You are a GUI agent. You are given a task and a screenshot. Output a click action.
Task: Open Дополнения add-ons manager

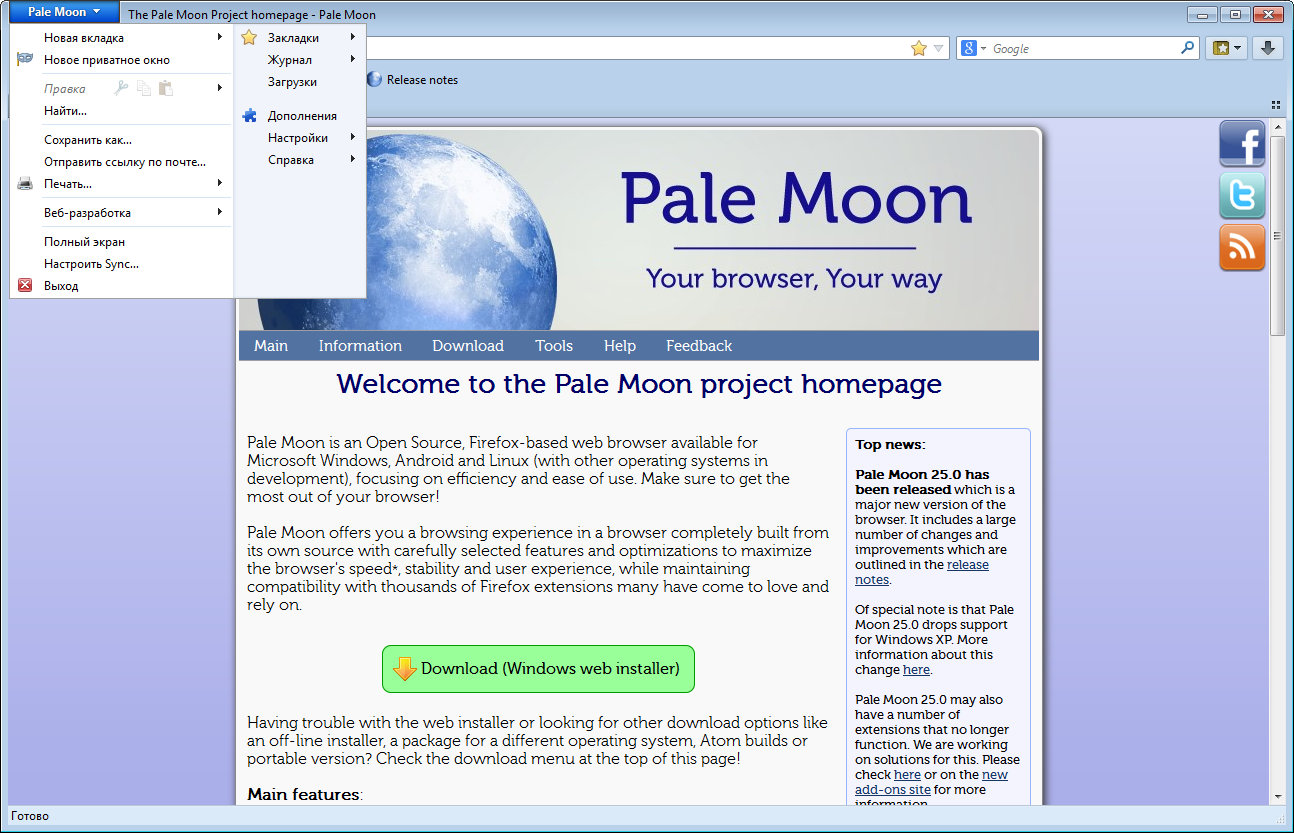(300, 116)
